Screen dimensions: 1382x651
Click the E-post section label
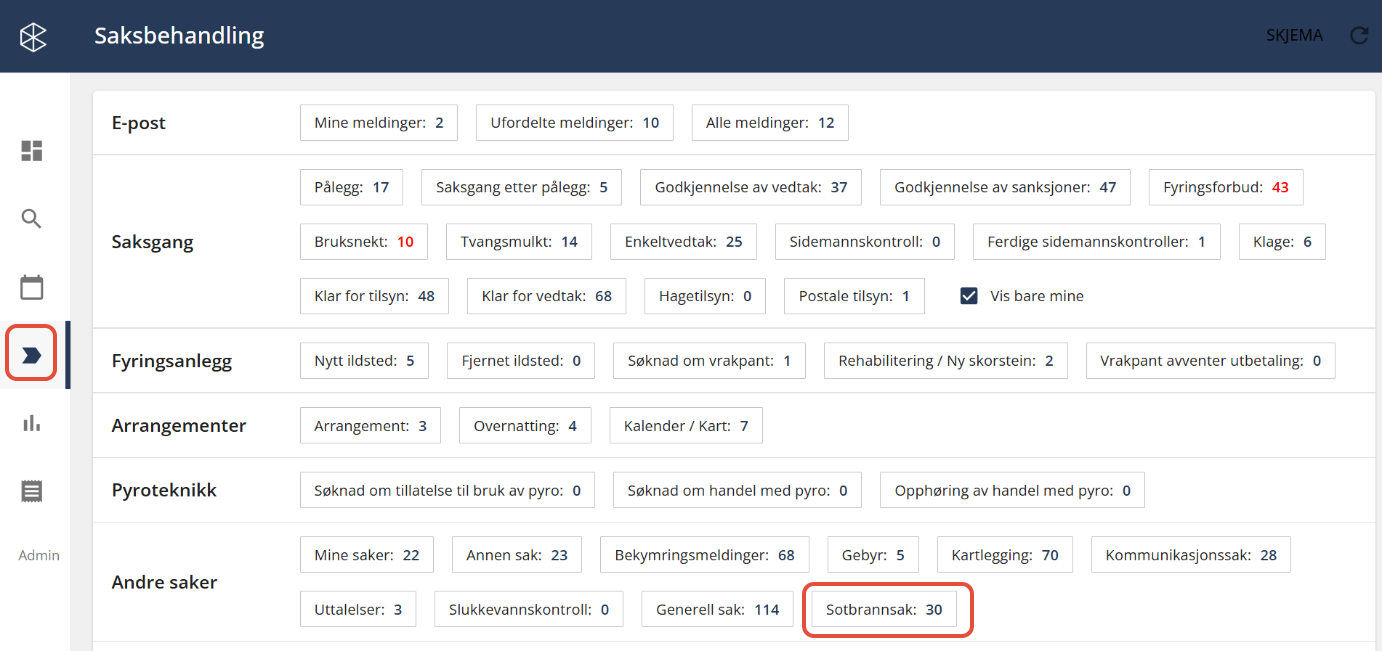139,123
